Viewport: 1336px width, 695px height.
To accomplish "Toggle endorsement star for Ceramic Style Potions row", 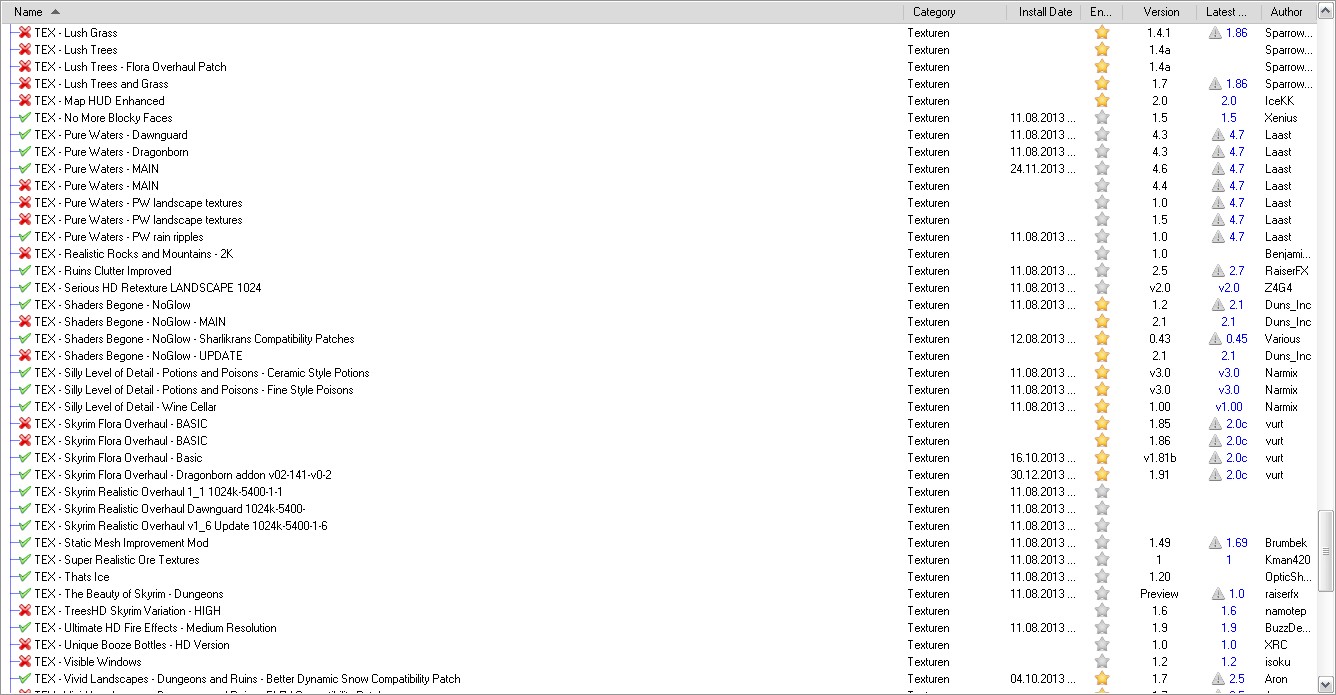I will 1102,373.
